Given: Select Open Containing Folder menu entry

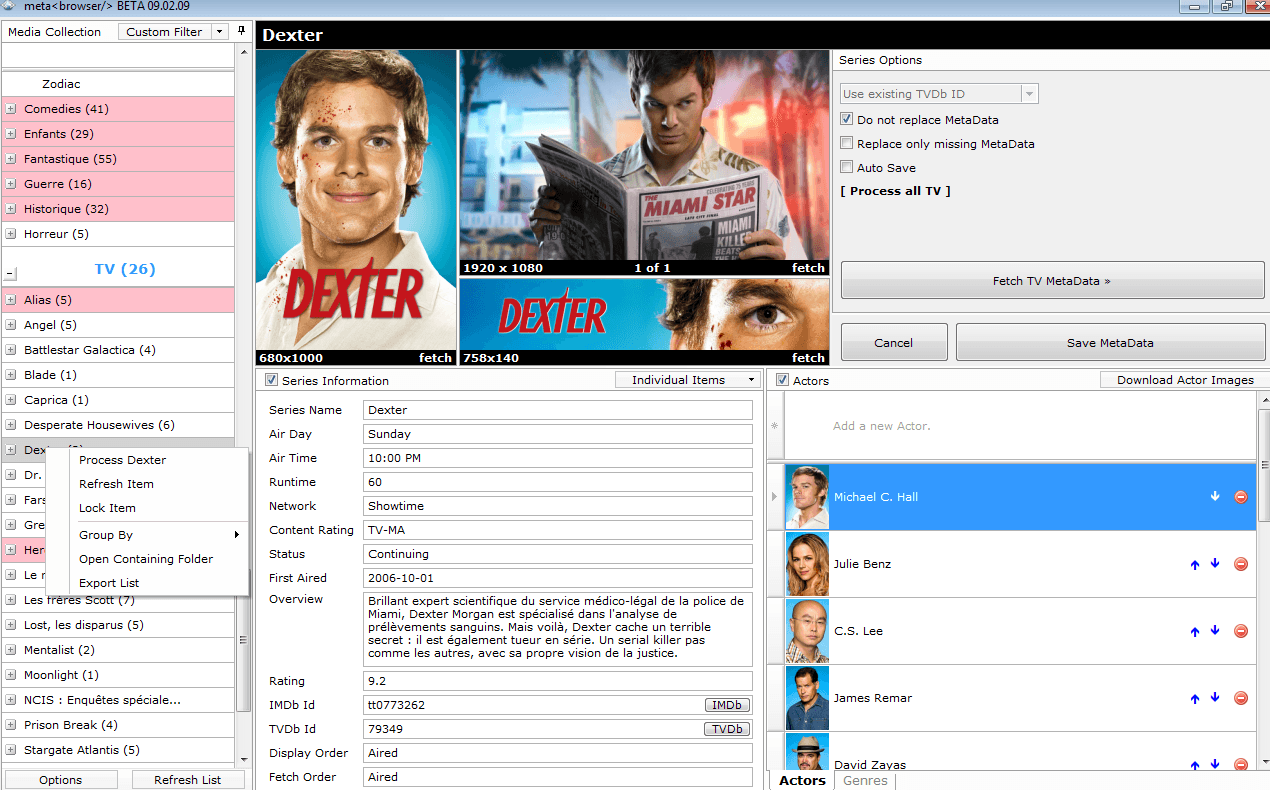Looking at the screenshot, I should [x=146, y=559].
